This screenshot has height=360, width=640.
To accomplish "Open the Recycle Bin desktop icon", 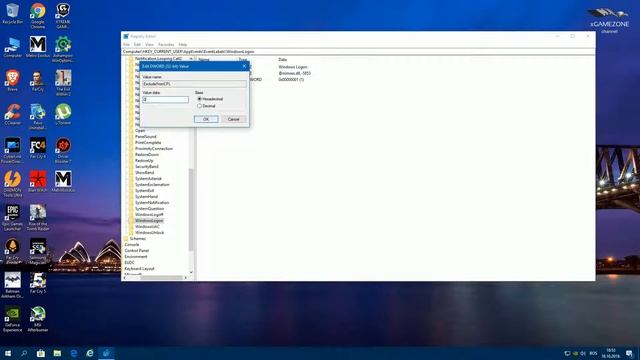I will (12, 13).
